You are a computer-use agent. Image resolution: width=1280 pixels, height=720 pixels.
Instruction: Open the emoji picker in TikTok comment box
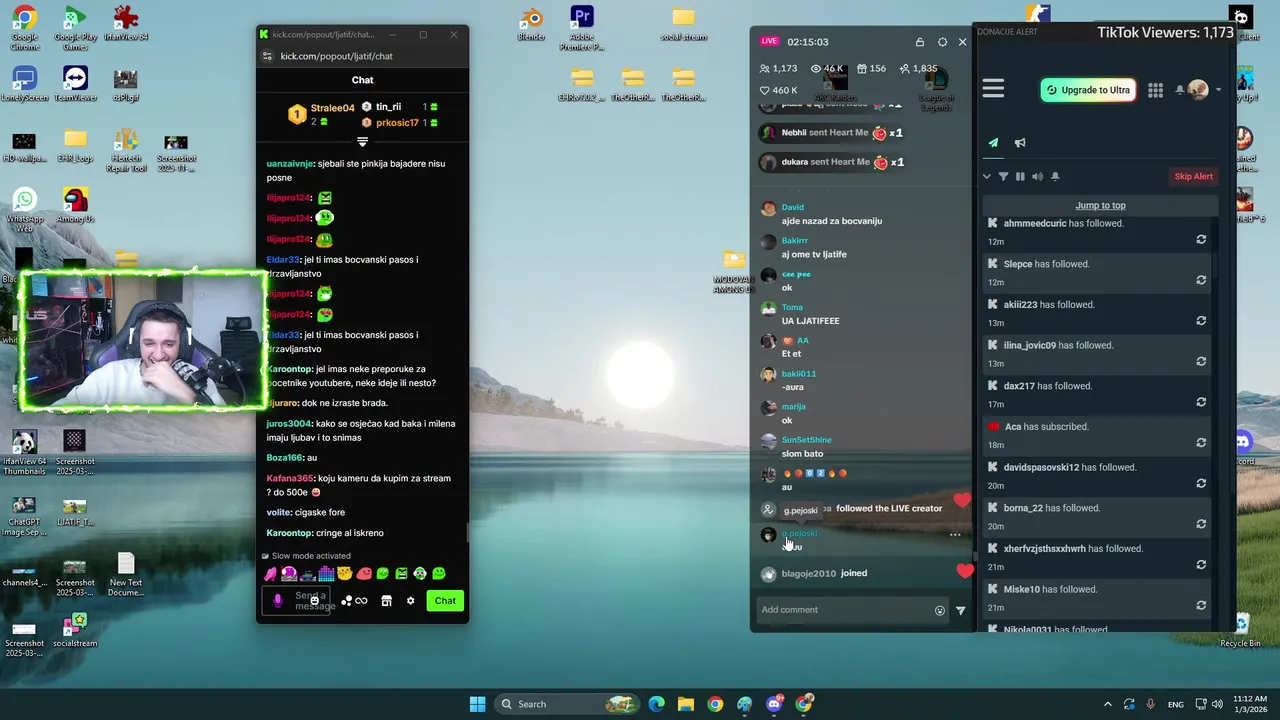click(939, 610)
